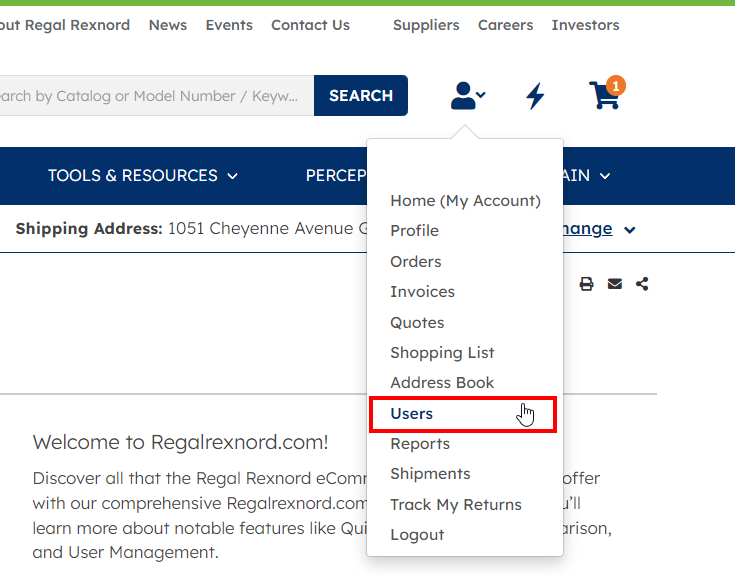Open the About Regal Rexnord link

pos(65,25)
